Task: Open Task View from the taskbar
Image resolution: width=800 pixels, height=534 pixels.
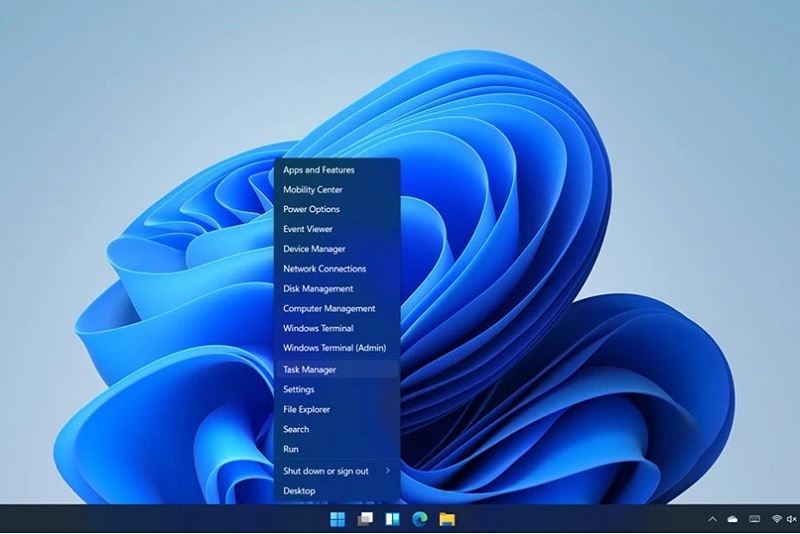Action: click(365, 519)
